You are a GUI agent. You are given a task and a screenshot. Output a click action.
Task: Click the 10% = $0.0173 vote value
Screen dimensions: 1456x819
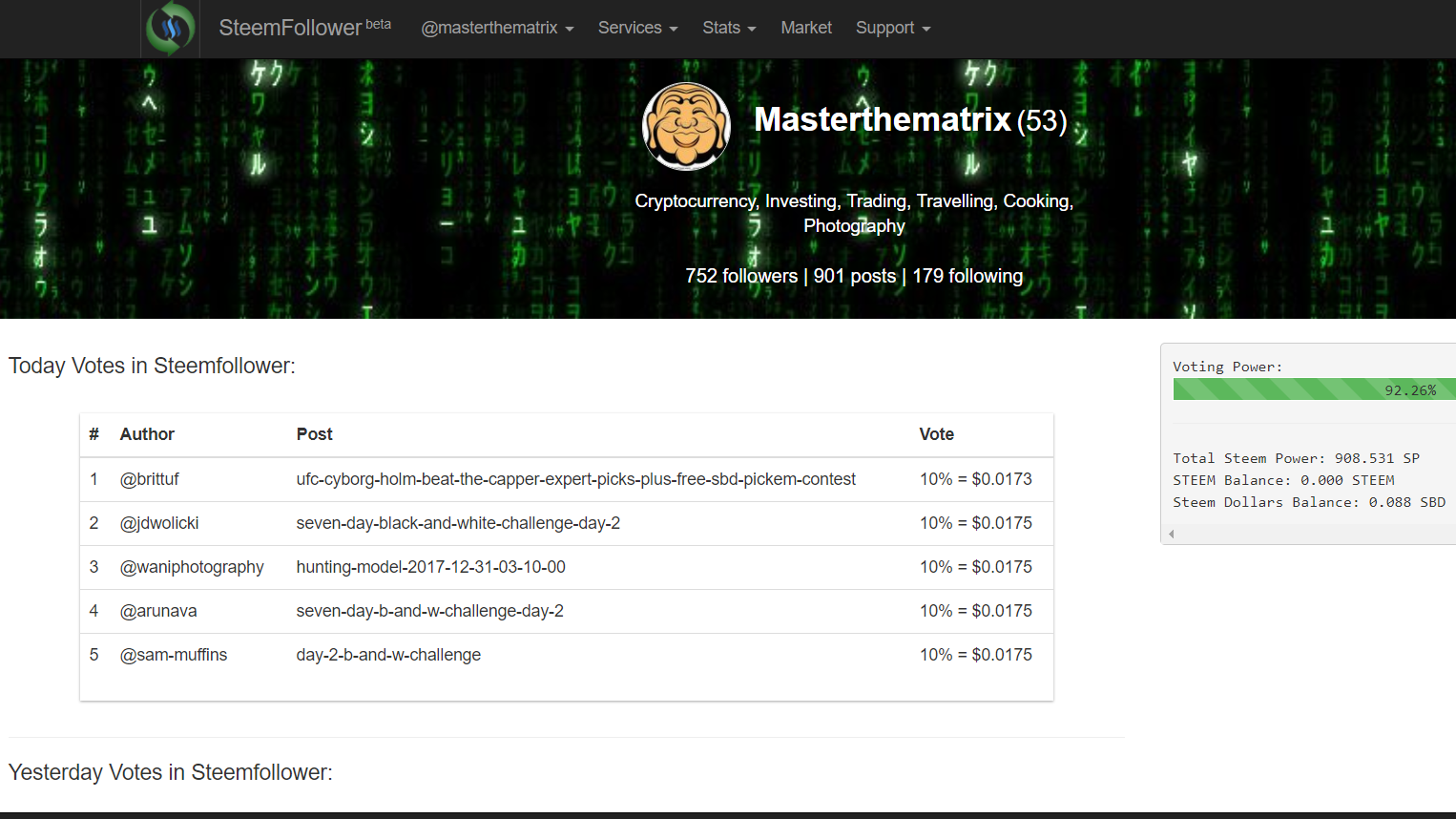pyautogui.click(x=976, y=479)
